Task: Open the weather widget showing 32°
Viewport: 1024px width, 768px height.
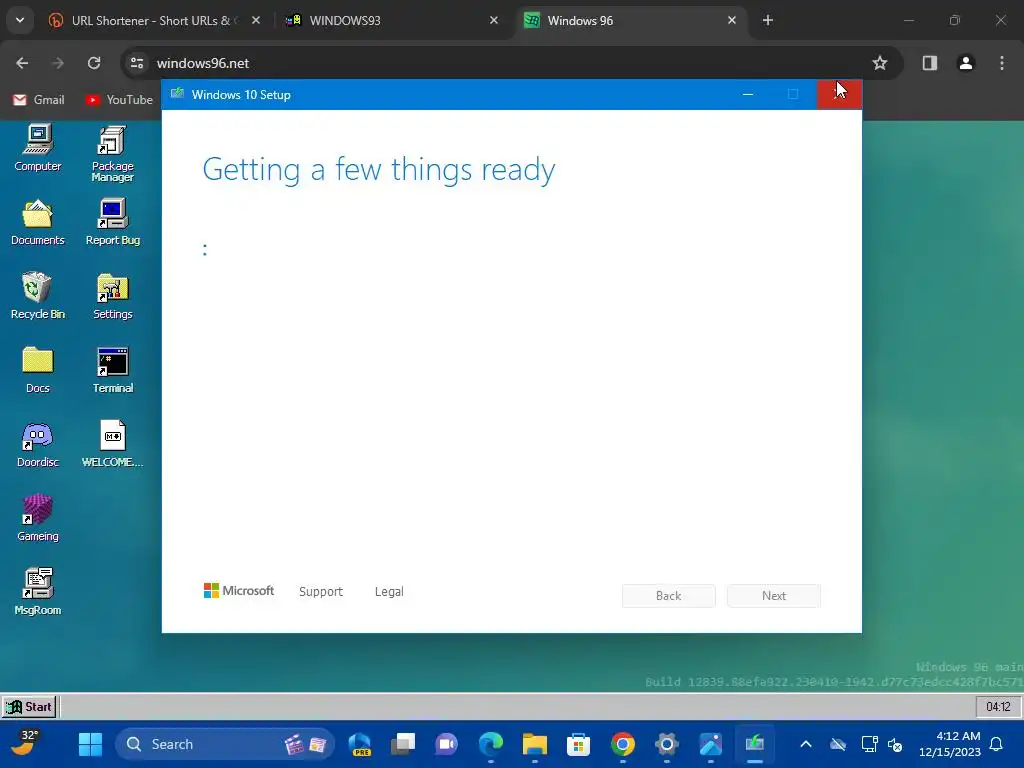Action: 25,744
